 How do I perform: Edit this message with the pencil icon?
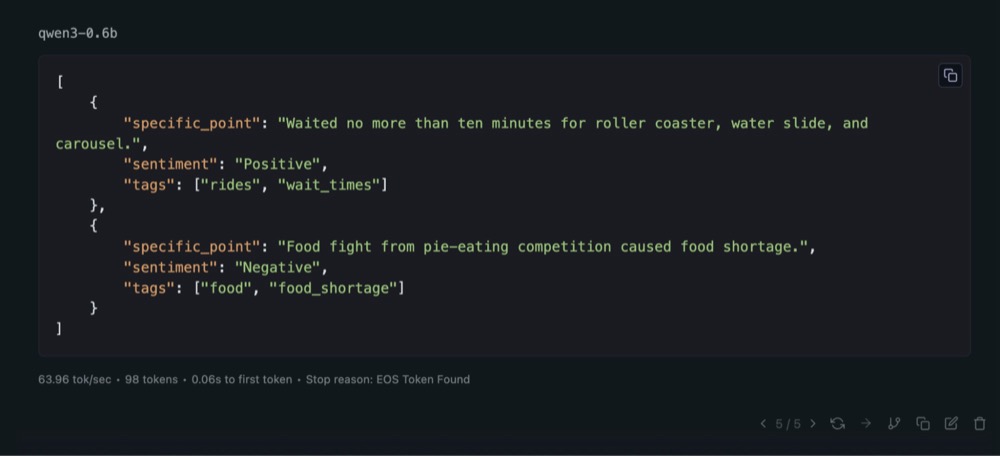(951, 424)
